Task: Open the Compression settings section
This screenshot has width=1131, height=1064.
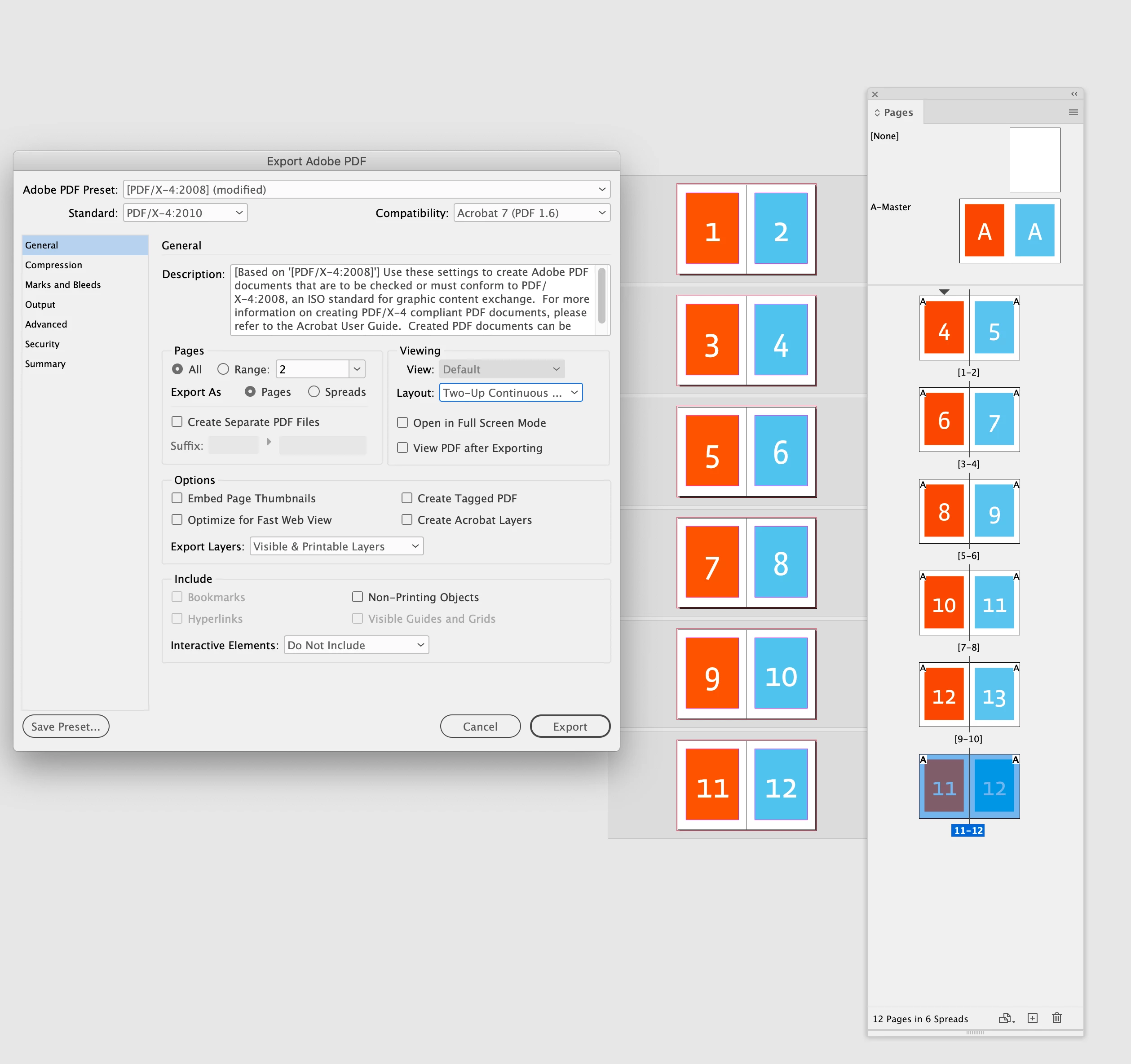Action: click(x=53, y=265)
